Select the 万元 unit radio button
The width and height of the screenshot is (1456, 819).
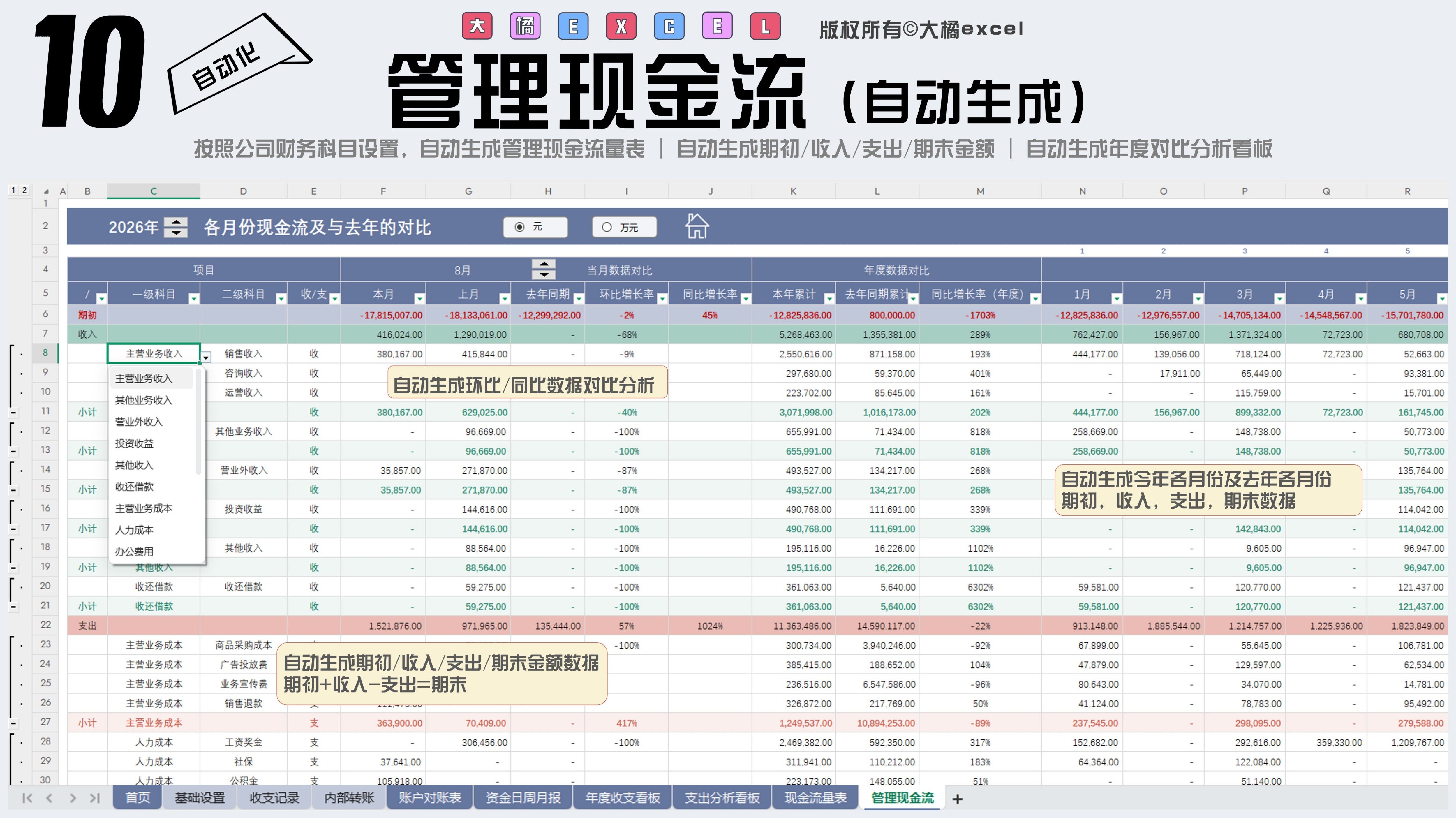pos(607,227)
